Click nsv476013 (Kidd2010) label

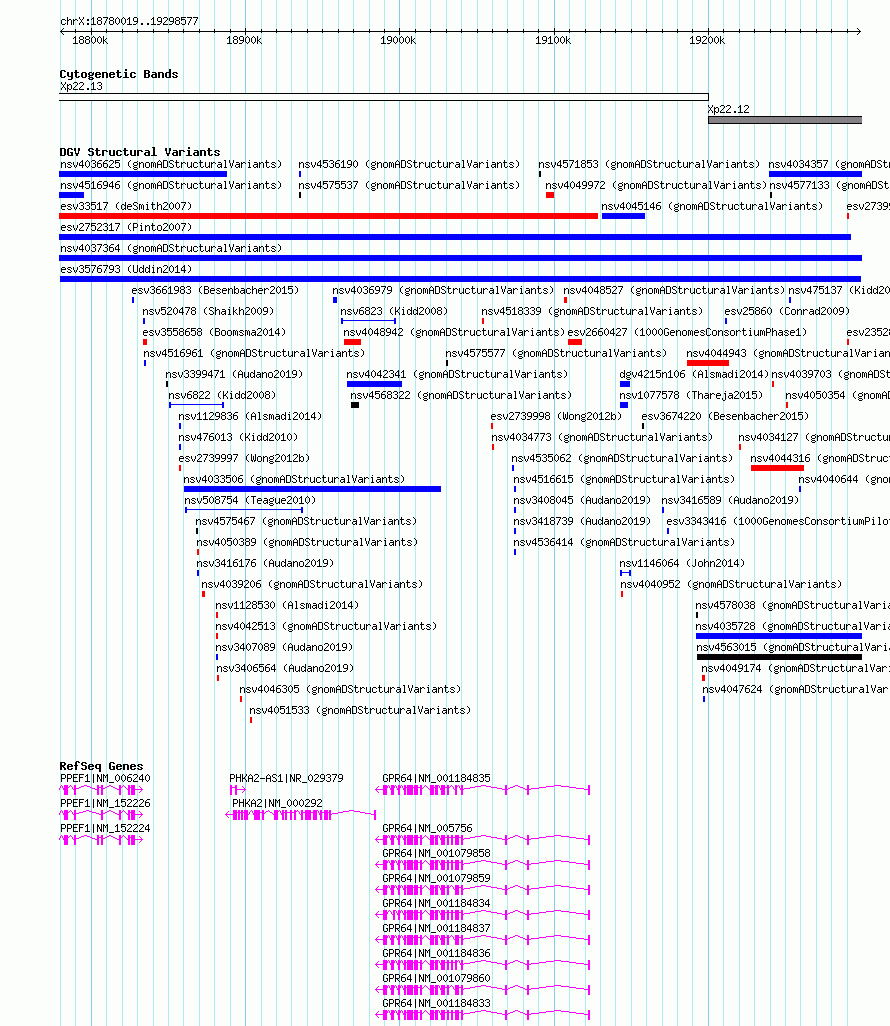coord(238,436)
